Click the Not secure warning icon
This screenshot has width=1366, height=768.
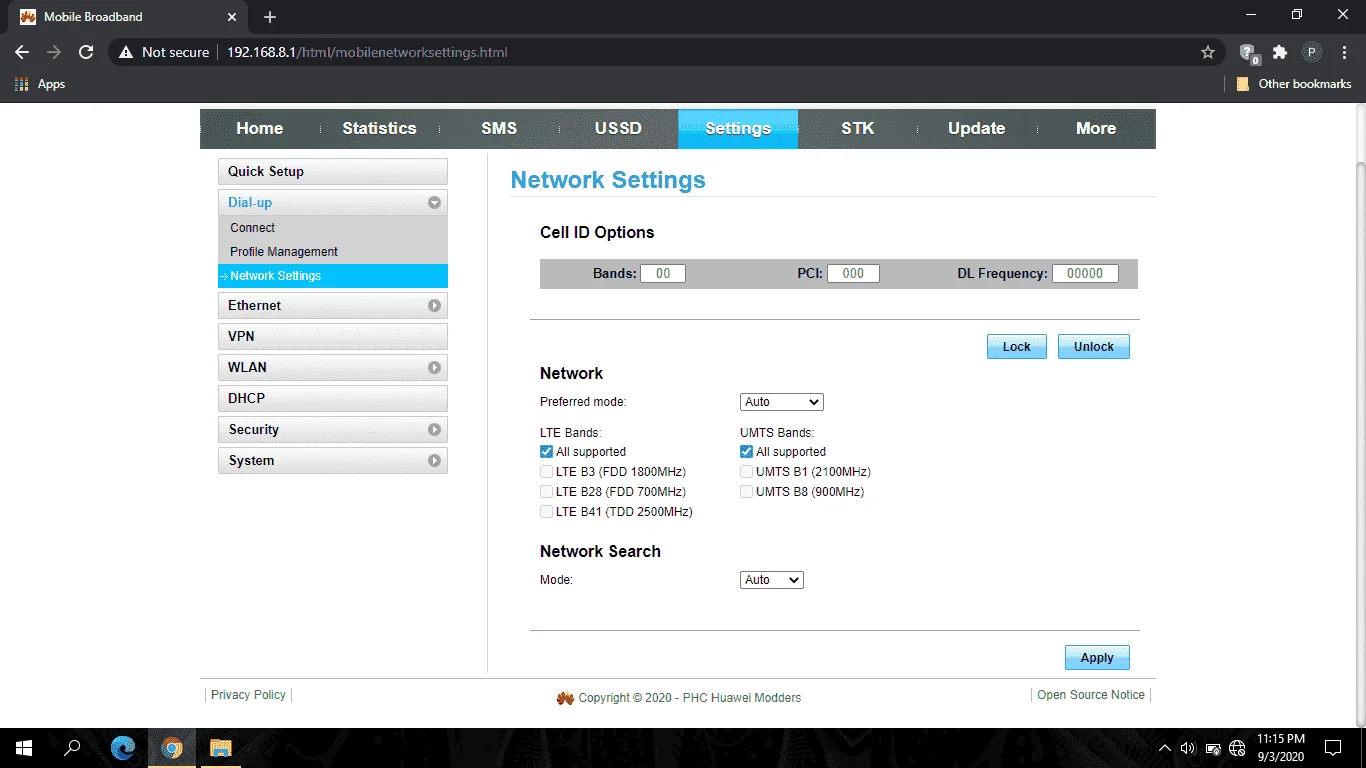pos(126,52)
